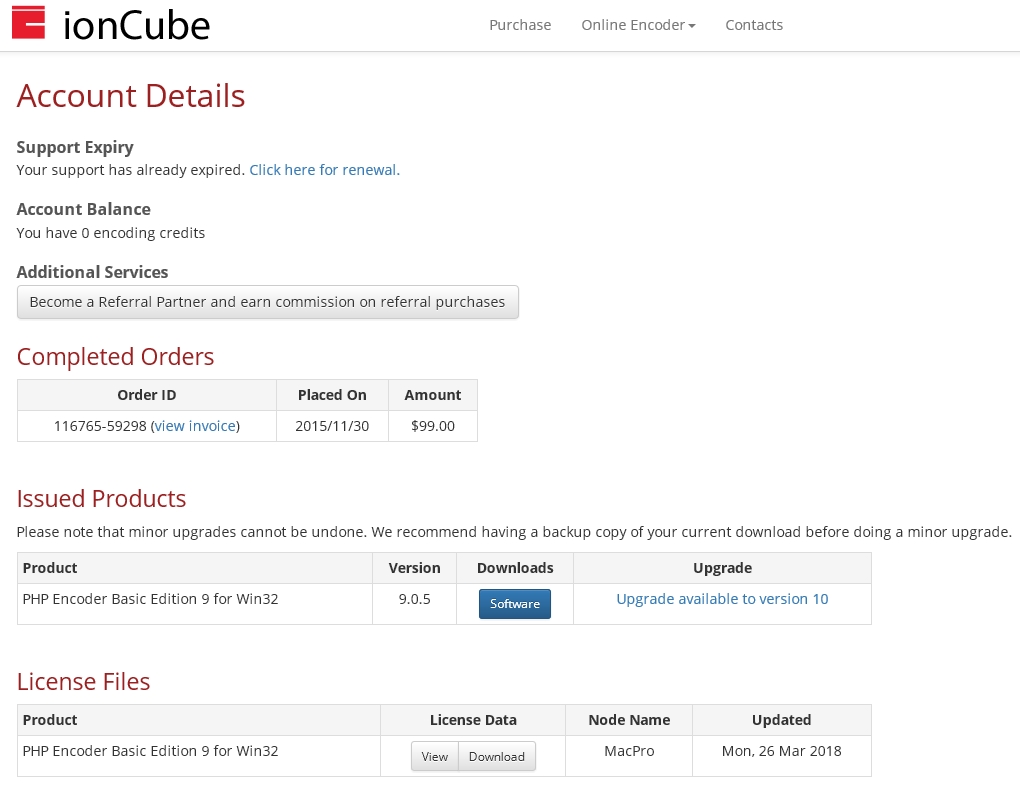Select the Account Details heading

131,96
